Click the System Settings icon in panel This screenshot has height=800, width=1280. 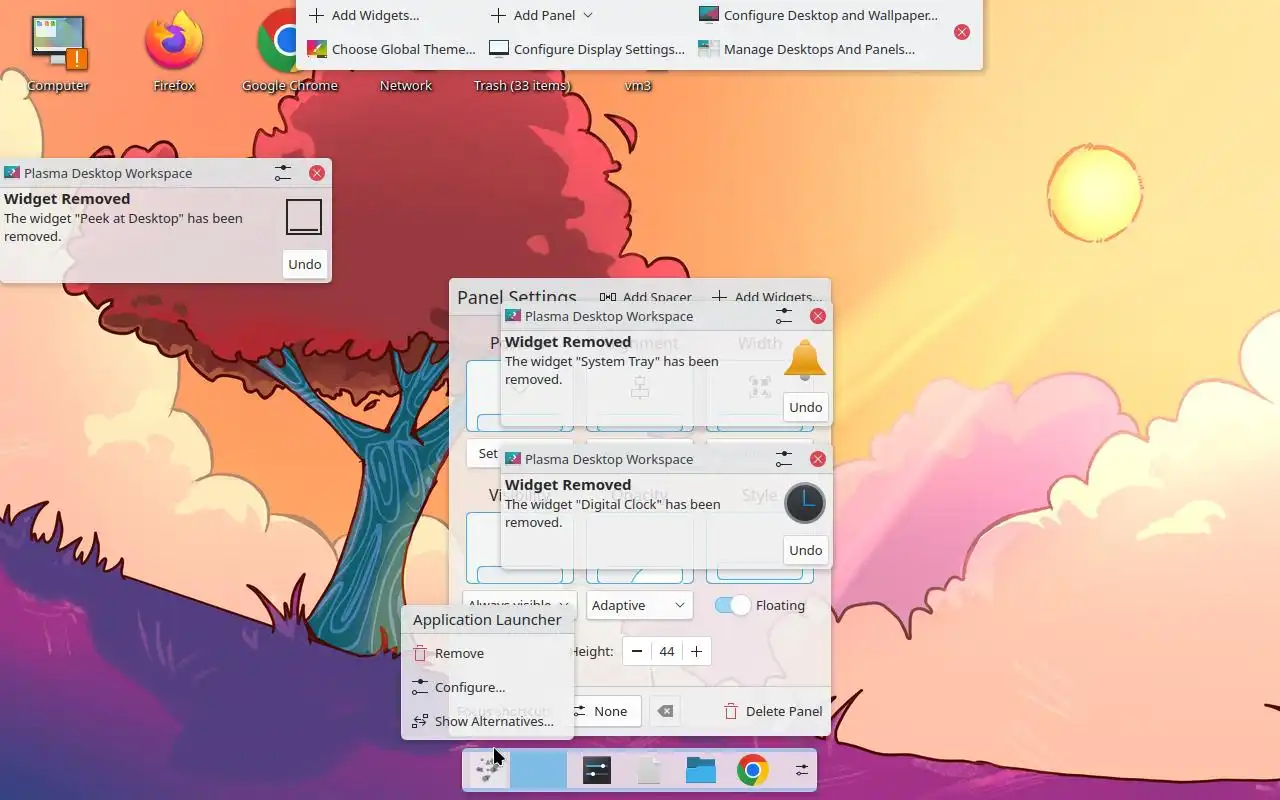(597, 770)
